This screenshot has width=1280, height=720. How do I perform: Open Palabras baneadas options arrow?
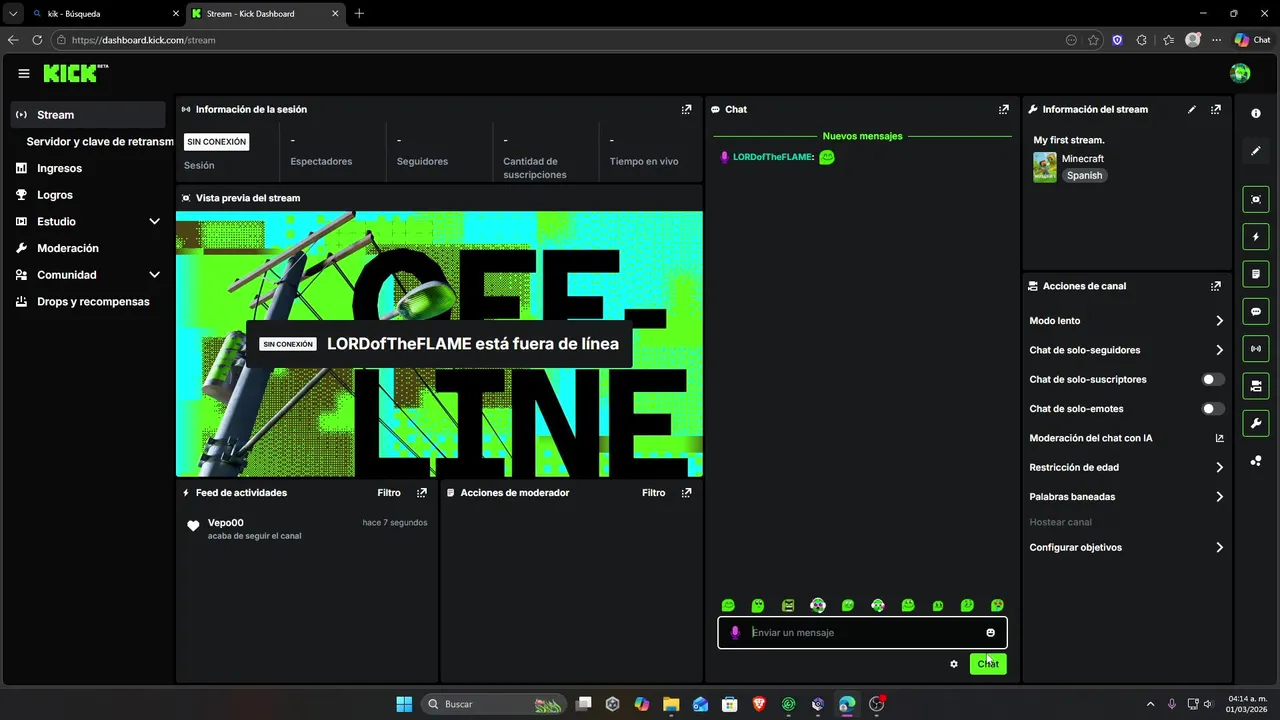tap(1219, 497)
